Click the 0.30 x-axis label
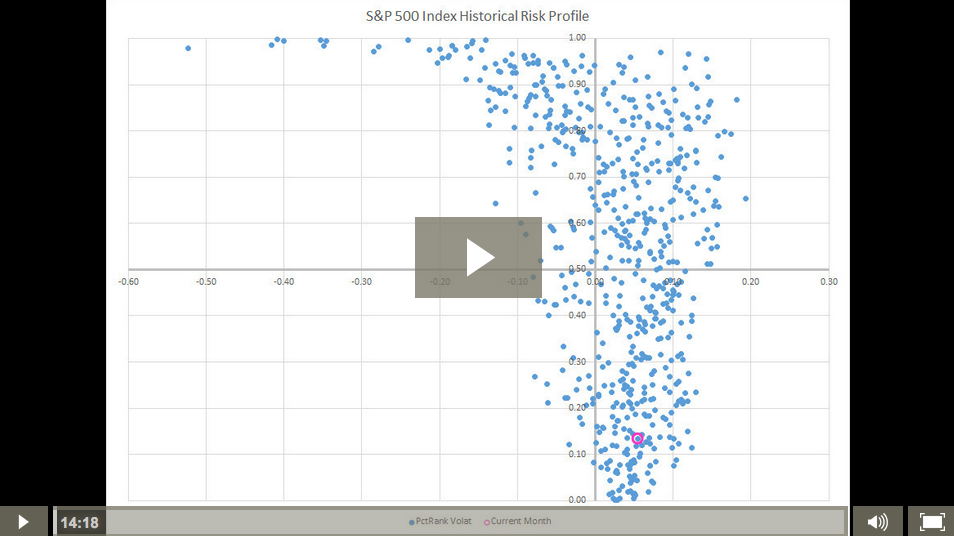The width and height of the screenshot is (954, 536). point(829,282)
